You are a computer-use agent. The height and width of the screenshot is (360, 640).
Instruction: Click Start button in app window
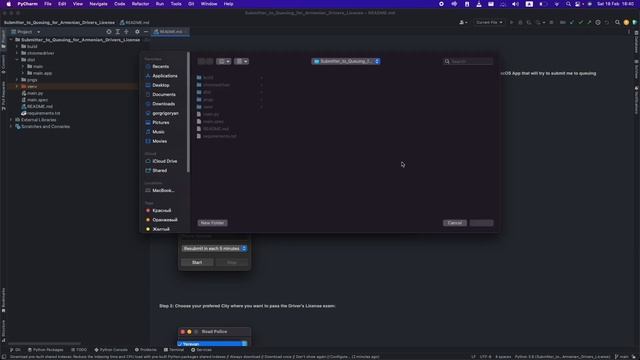click(x=197, y=262)
